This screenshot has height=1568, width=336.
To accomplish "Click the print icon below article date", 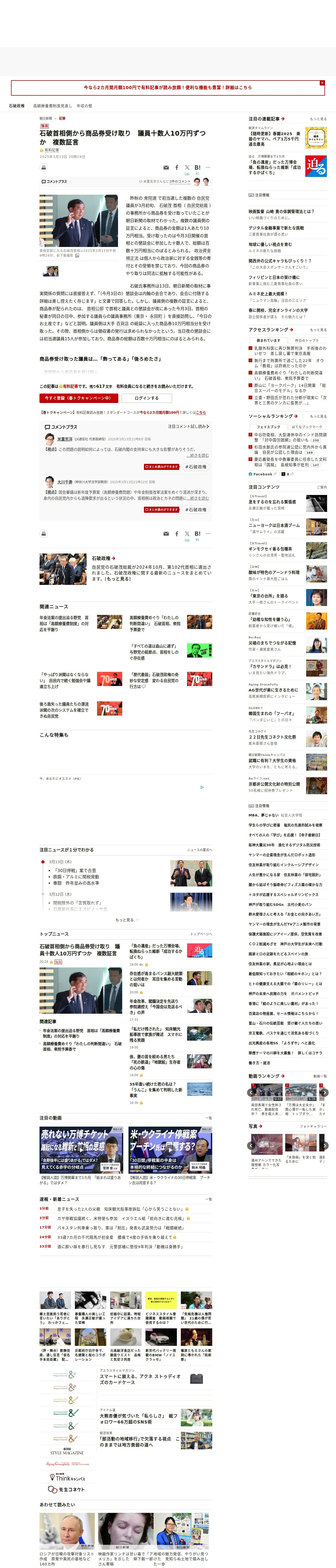I will click(44, 168).
